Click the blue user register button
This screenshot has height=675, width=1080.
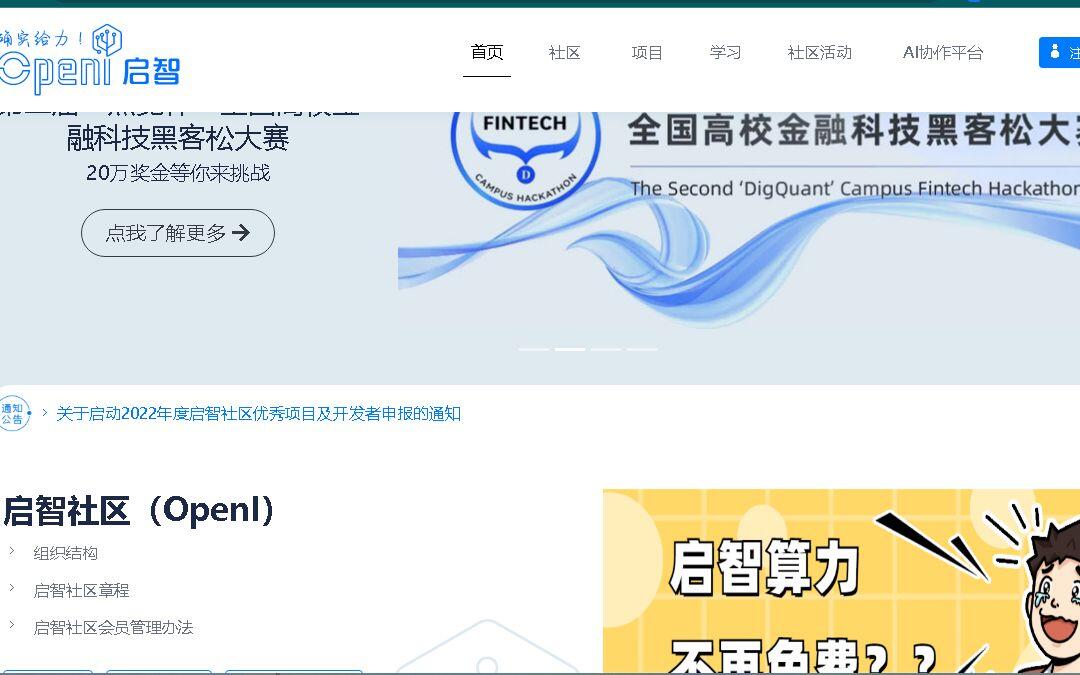point(1059,52)
